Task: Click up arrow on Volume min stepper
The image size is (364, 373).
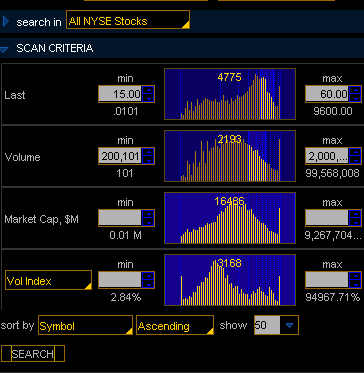Action: tap(148, 152)
